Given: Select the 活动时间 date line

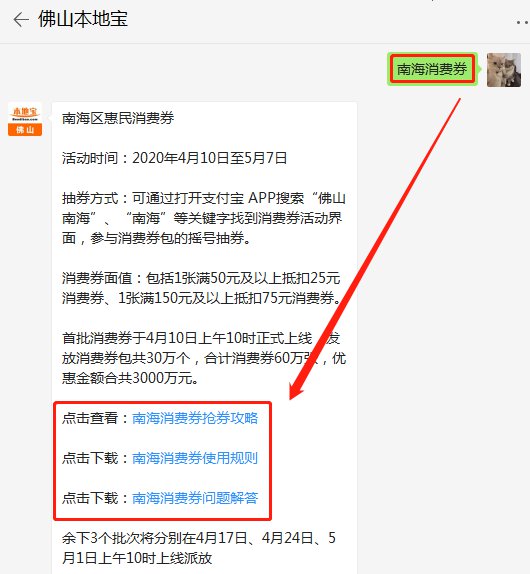Looking at the screenshot, I should click(175, 158).
